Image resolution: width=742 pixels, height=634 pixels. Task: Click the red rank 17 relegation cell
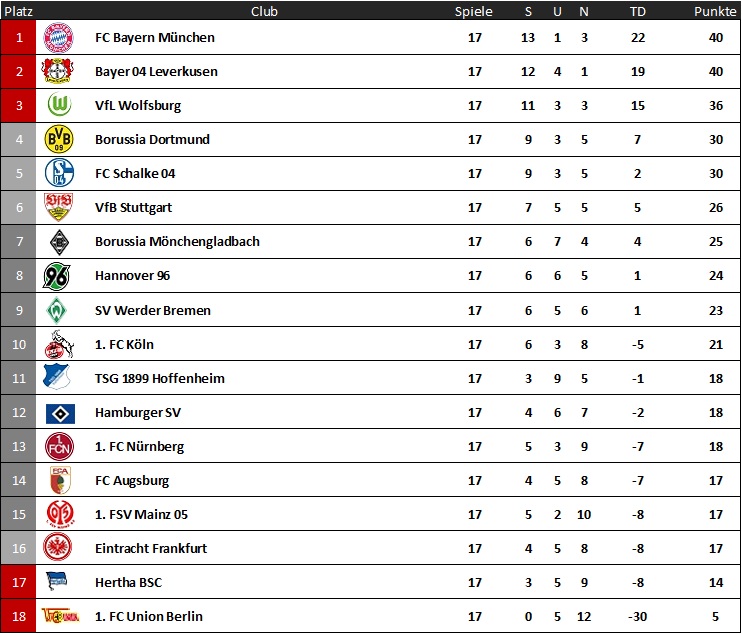point(18,582)
